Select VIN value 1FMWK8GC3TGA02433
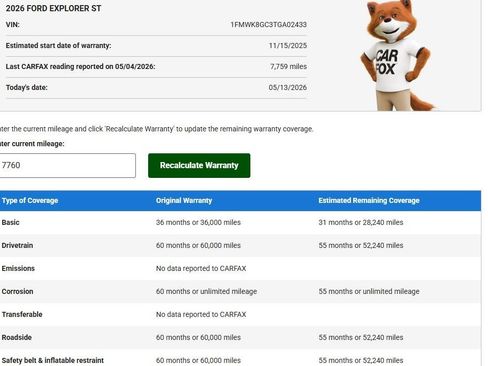This screenshot has width=488, height=366. click(x=268, y=25)
